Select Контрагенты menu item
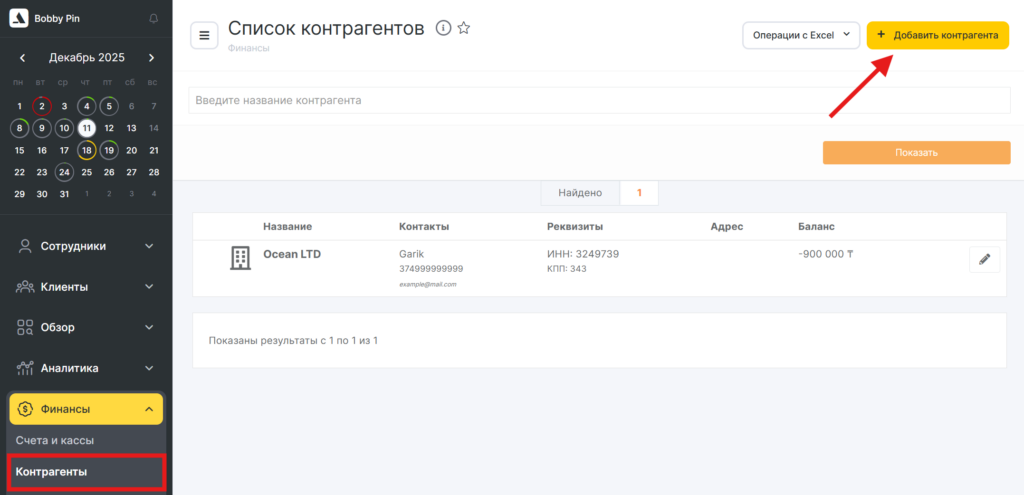The image size is (1024, 495). (52, 471)
